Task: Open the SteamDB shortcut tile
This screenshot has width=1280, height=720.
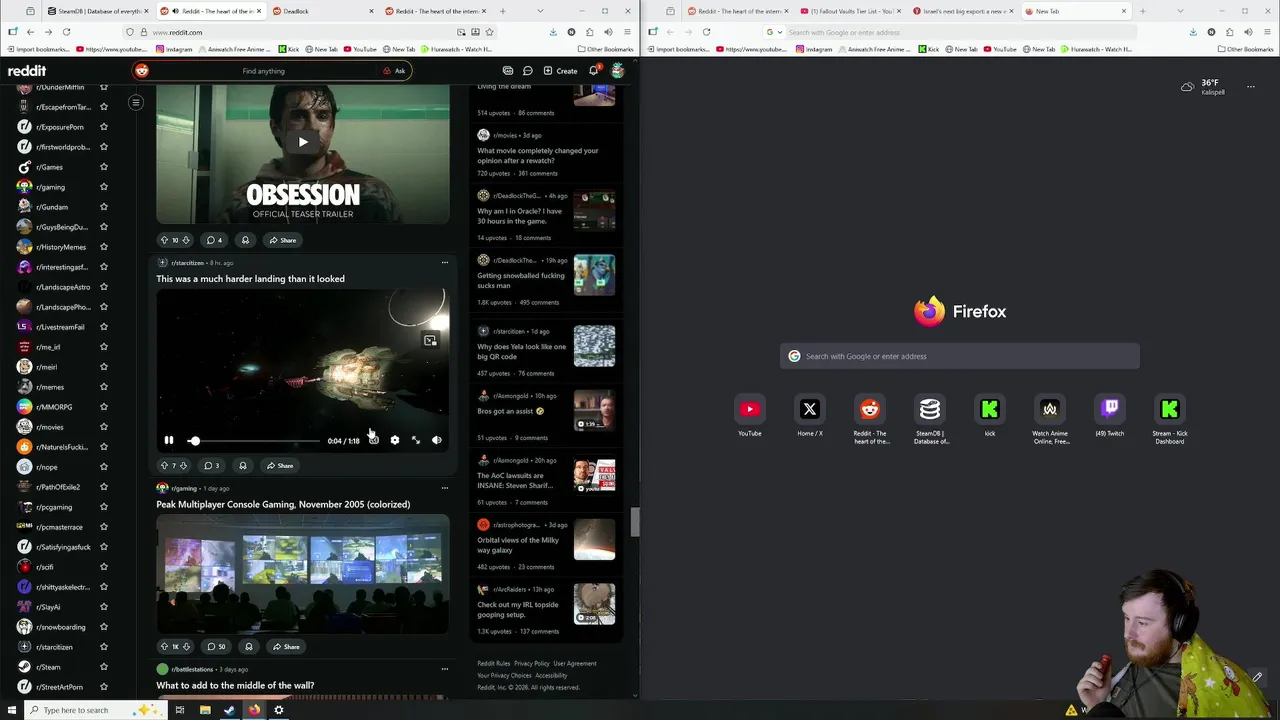Action: [x=930, y=418]
